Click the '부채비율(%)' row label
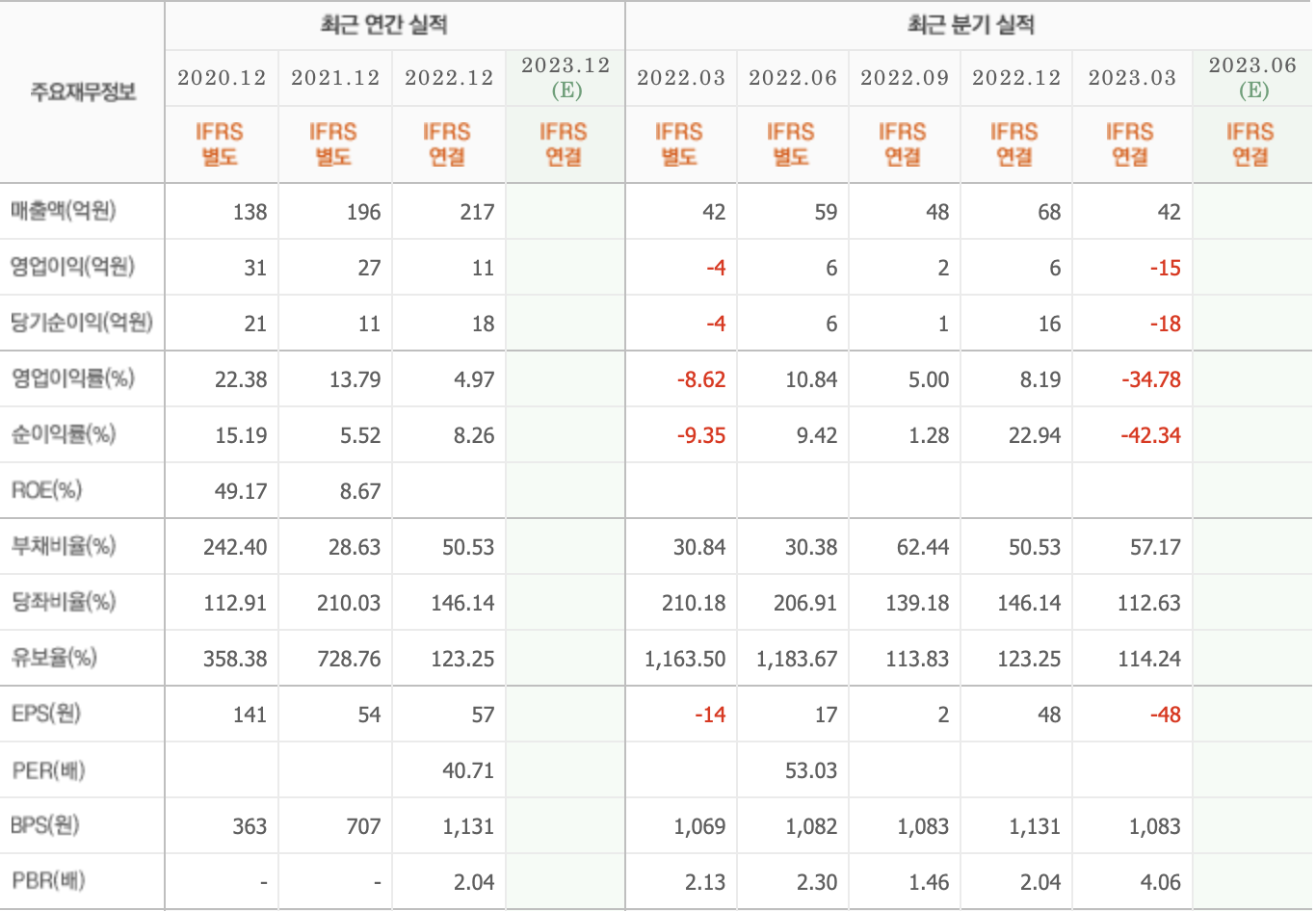Viewport: 1316px width, 911px height. pos(63,546)
